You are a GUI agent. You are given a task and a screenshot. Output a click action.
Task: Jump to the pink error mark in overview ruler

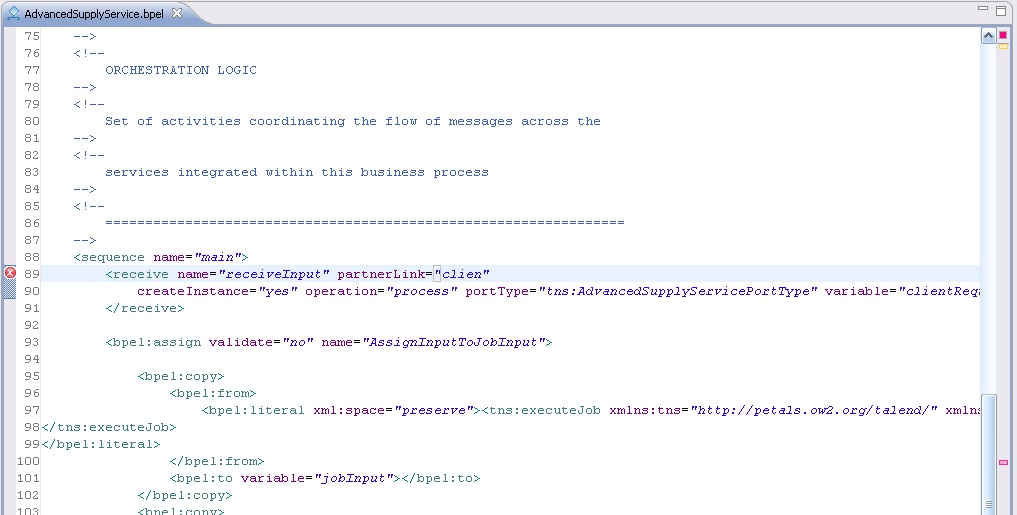pos(1003,462)
